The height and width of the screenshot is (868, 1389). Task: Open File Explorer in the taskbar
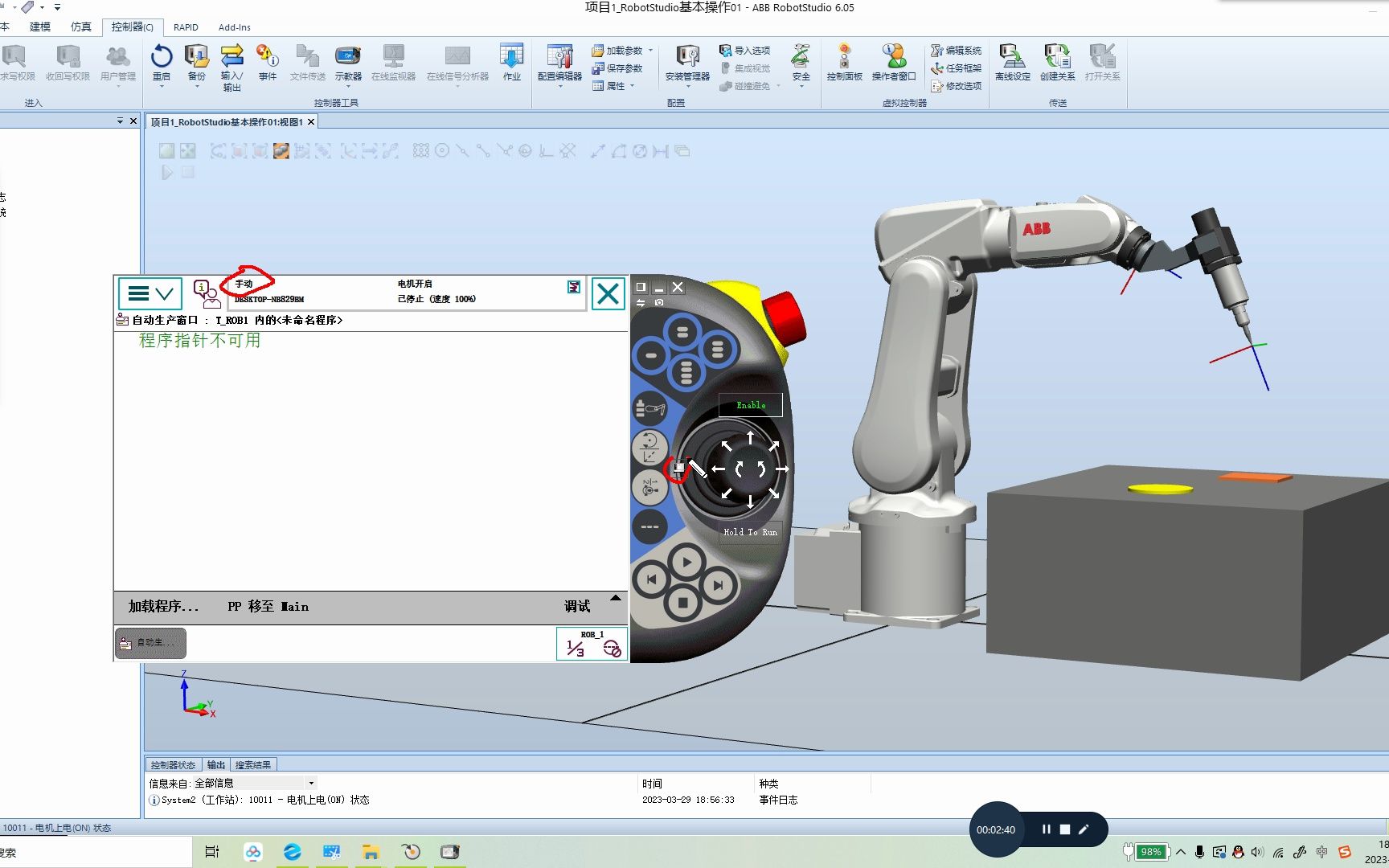pyautogui.click(x=371, y=852)
